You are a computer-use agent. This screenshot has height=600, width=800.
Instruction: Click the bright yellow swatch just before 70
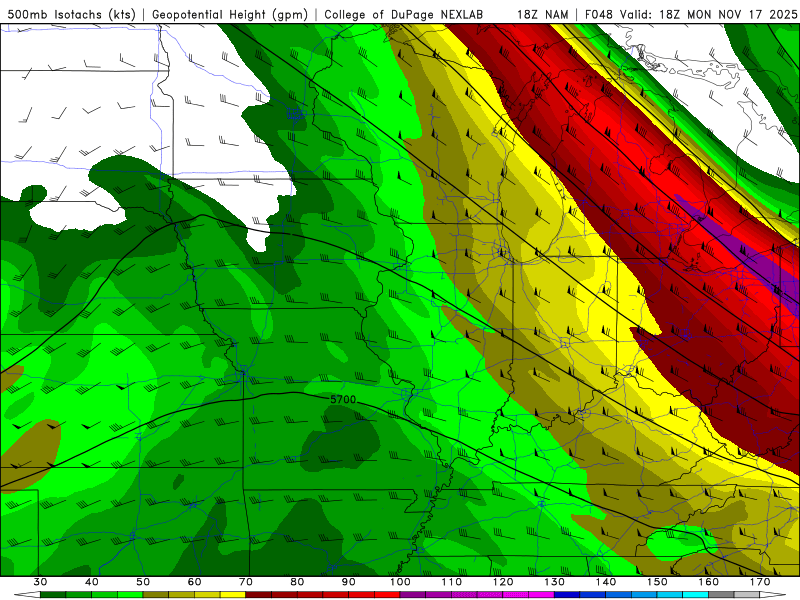[x=233, y=595]
